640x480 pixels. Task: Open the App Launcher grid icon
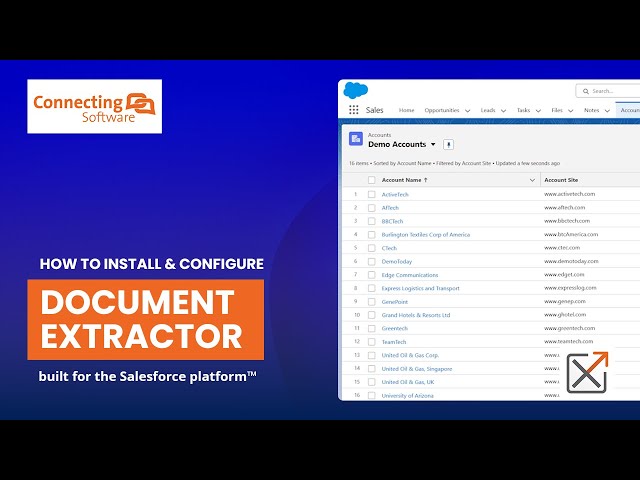(354, 110)
